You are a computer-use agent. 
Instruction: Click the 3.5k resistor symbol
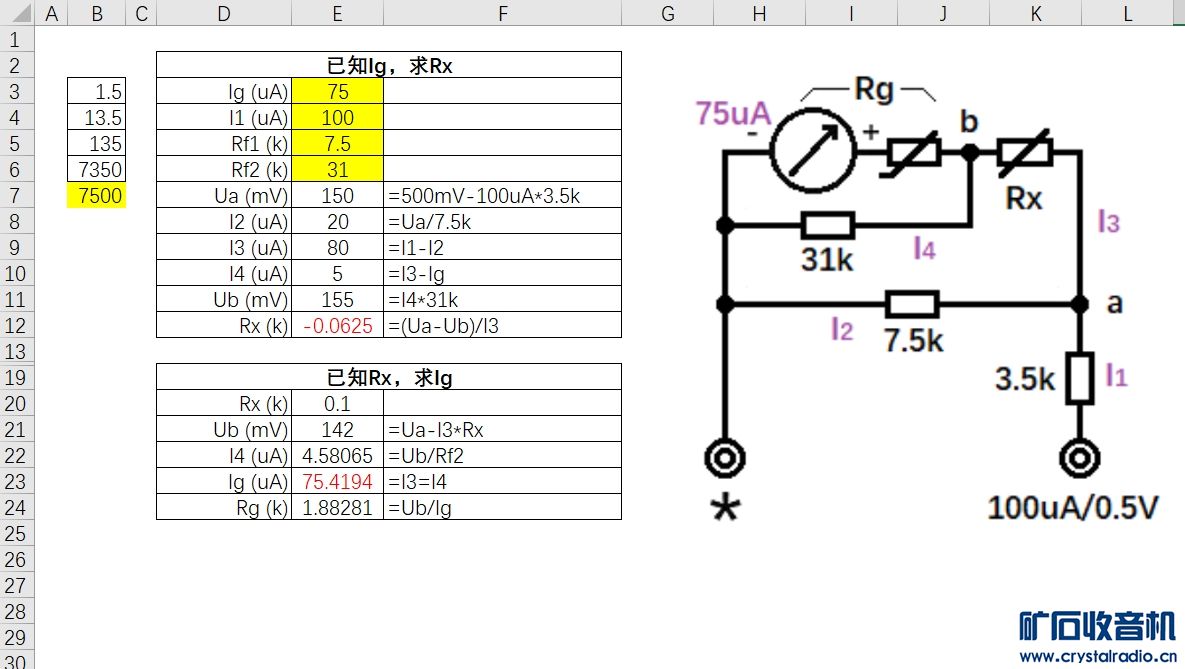pyautogui.click(x=1080, y=378)
